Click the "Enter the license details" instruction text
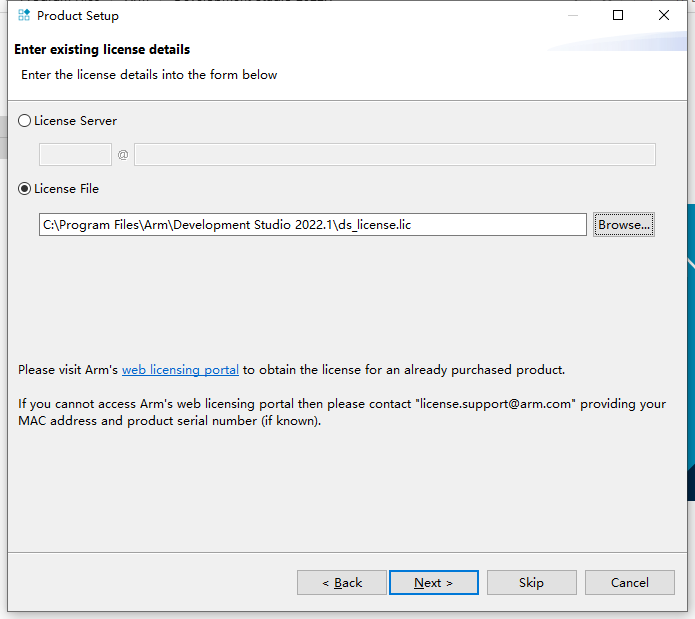Viewport: 695px width, 619px height. pos(149,75)
